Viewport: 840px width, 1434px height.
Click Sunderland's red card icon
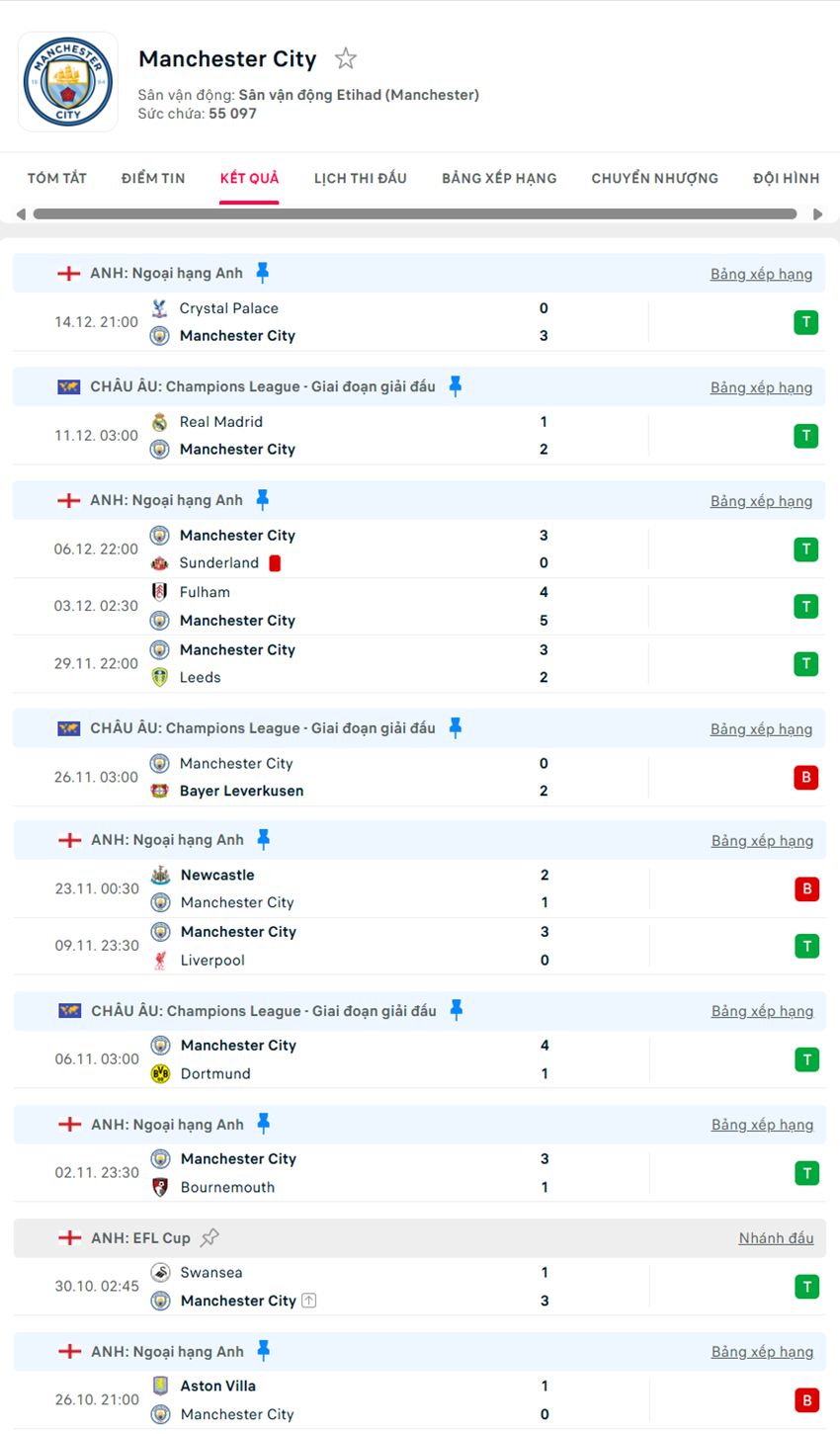tap(275, 563)
